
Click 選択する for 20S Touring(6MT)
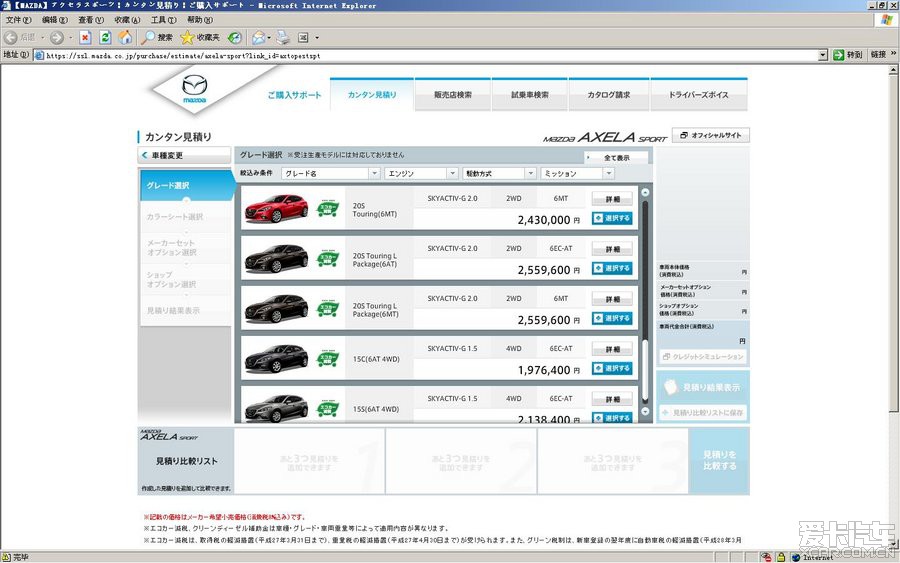pyautogui.click(x=612, y=218)
